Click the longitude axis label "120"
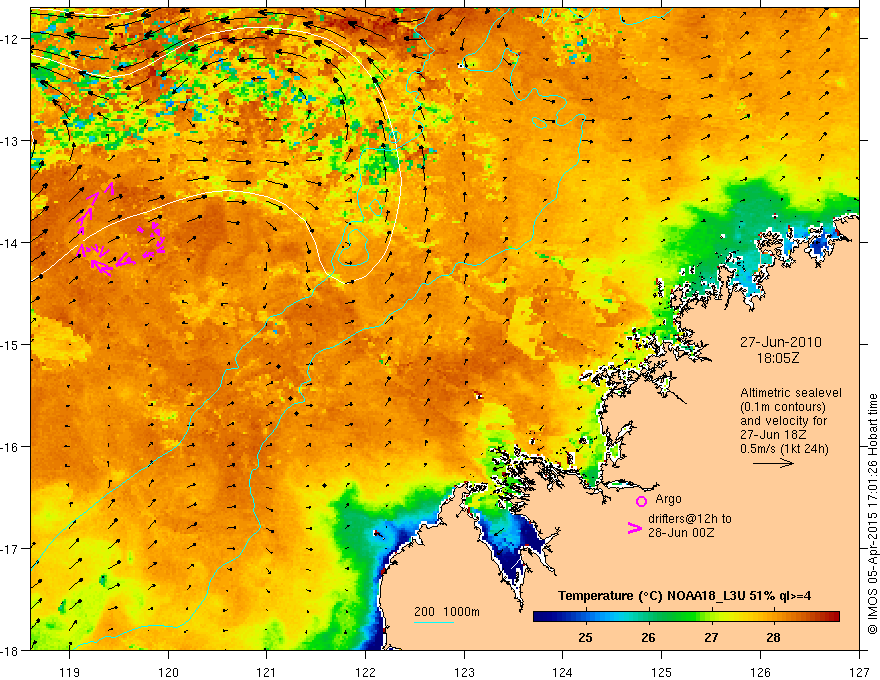The width and height of the screenshot is (880, 680). click(168, 672)
